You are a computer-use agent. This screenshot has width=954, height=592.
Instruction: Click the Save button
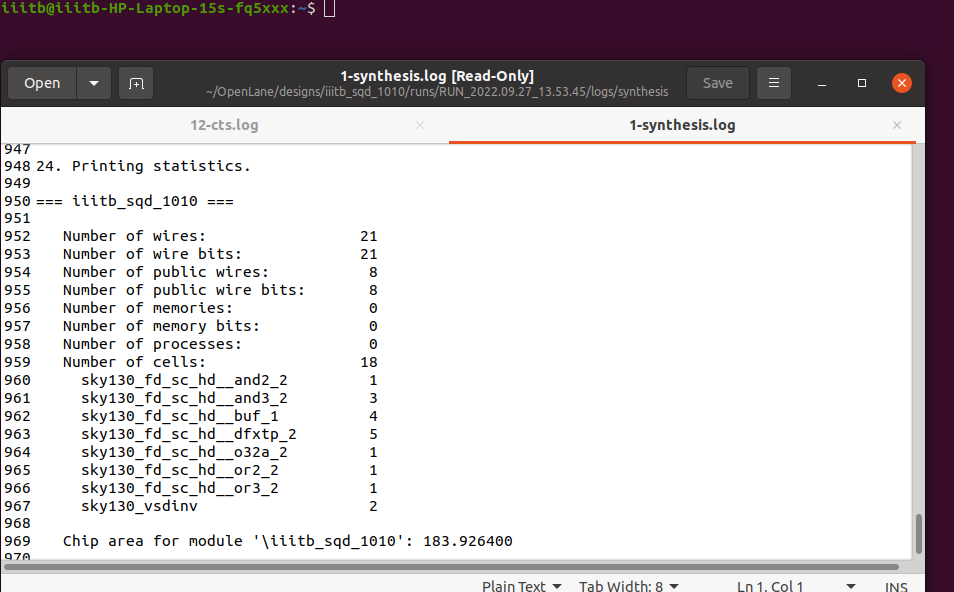tap(717, 83)
